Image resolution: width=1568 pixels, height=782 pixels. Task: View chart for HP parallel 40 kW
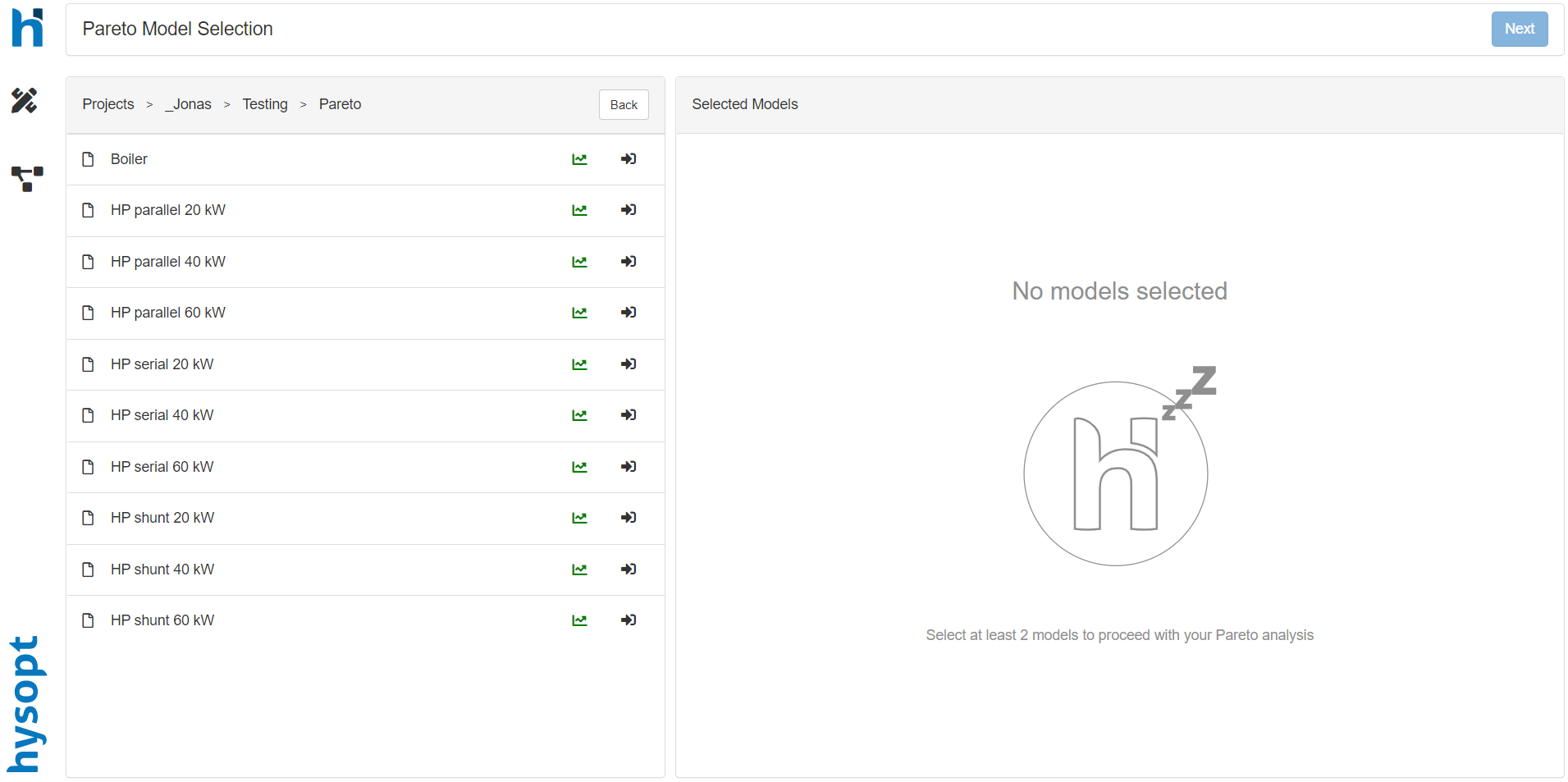pos(579,262)
